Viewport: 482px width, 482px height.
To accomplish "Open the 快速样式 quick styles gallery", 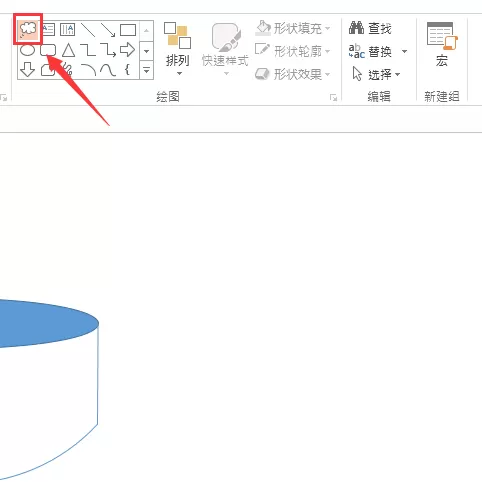I will (225, 49).
